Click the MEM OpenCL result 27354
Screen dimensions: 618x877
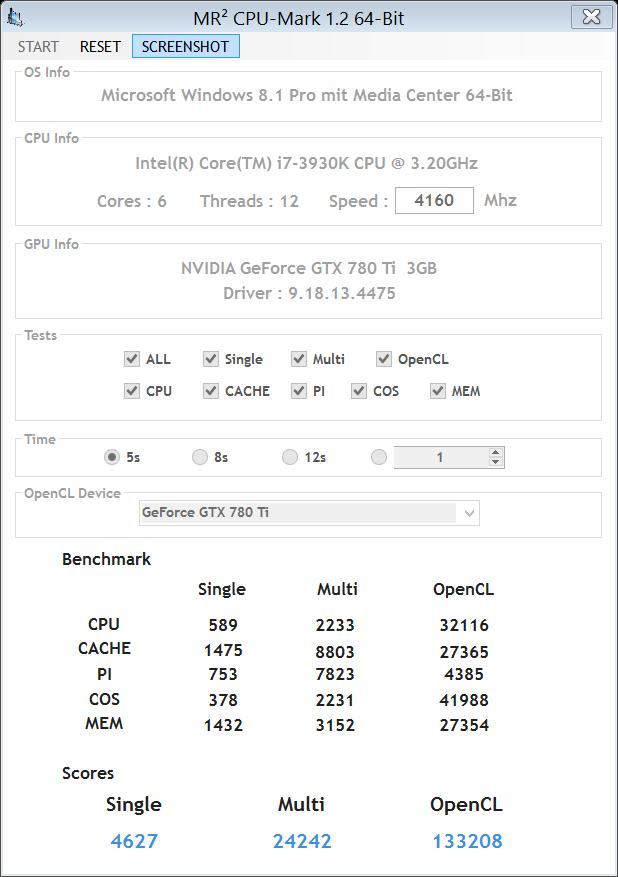(464, 725)
